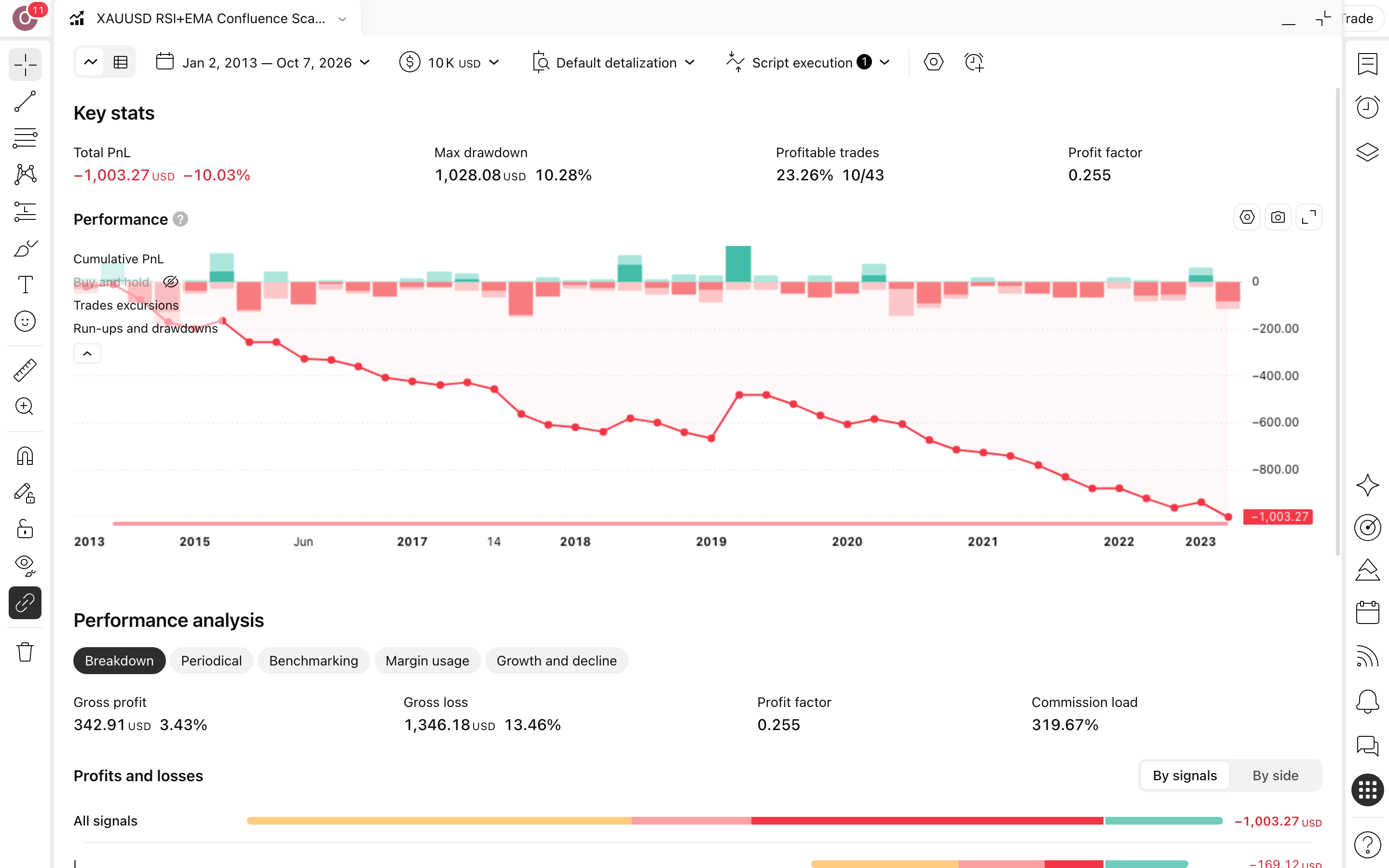The image size is (1389, 868).
Task: Expand Default detalization options
Action: (x=614, y=62)
